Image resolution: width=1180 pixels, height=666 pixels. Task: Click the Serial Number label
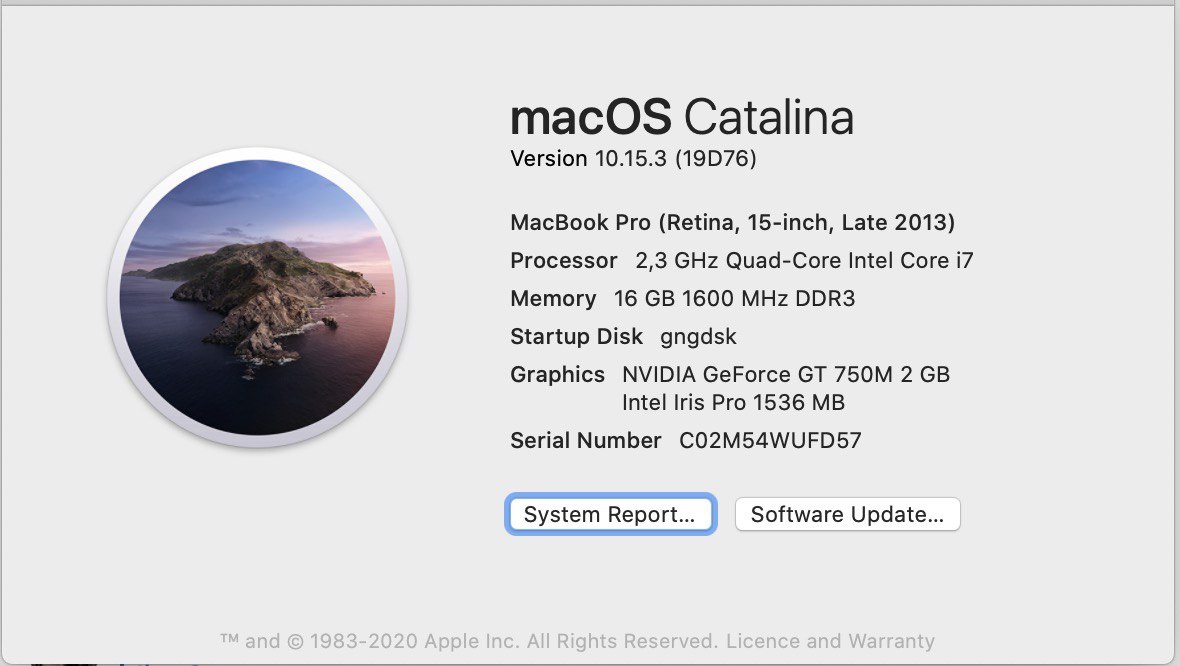[585, 440]
